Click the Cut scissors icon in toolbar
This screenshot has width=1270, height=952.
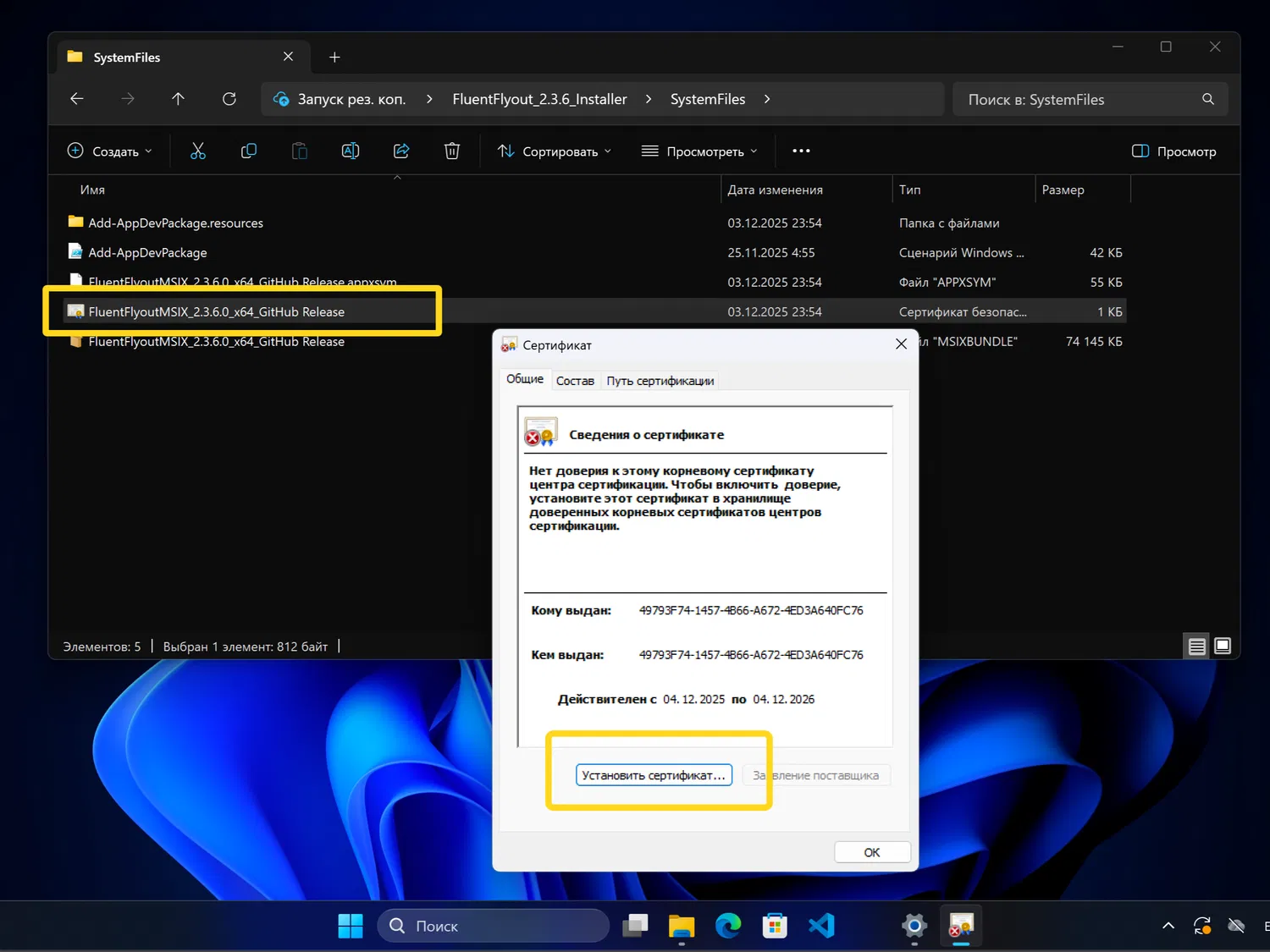(x=198, y=151)
